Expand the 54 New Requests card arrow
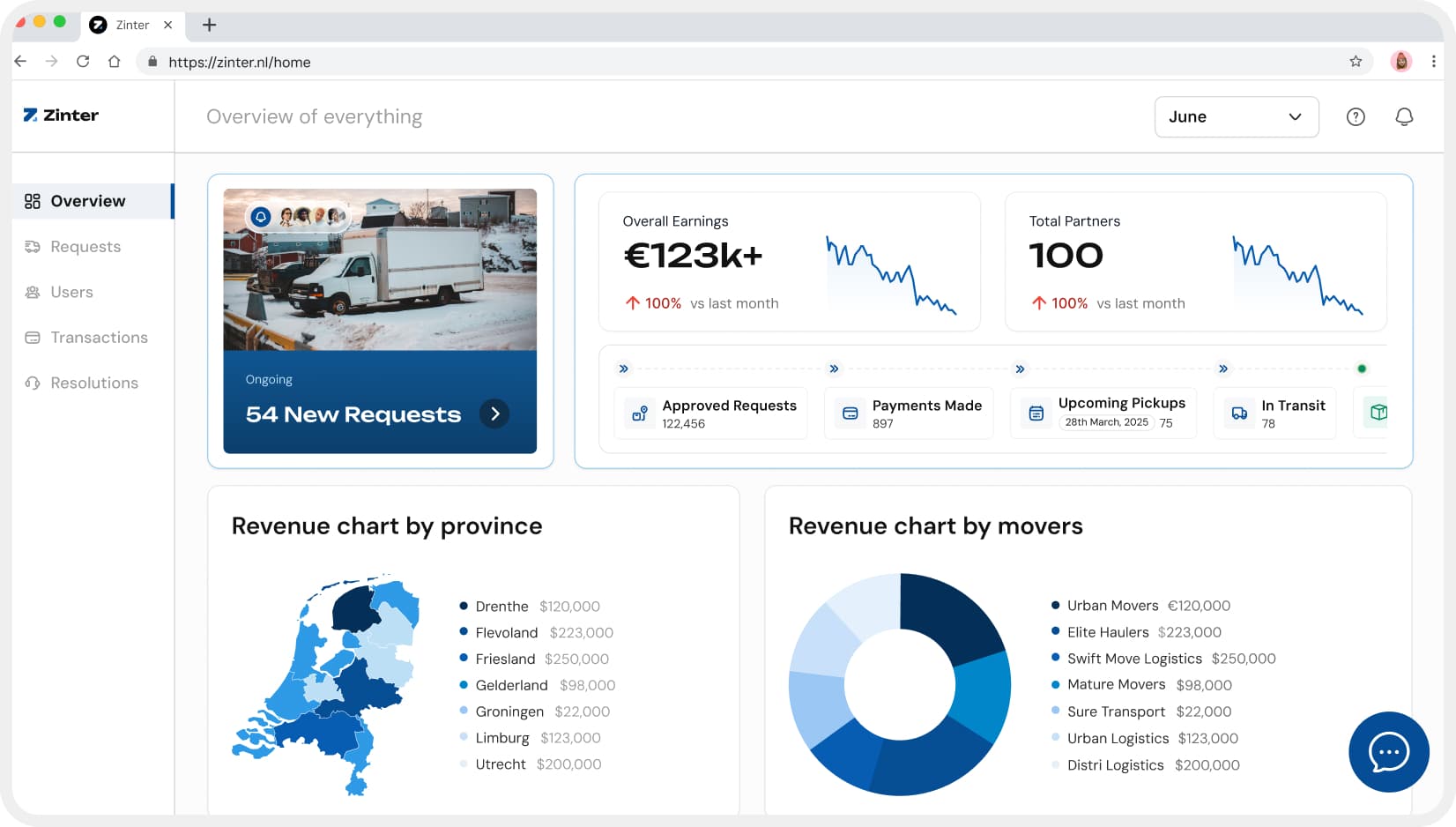This screenshot has width=1456, height=827. [494, 413]
